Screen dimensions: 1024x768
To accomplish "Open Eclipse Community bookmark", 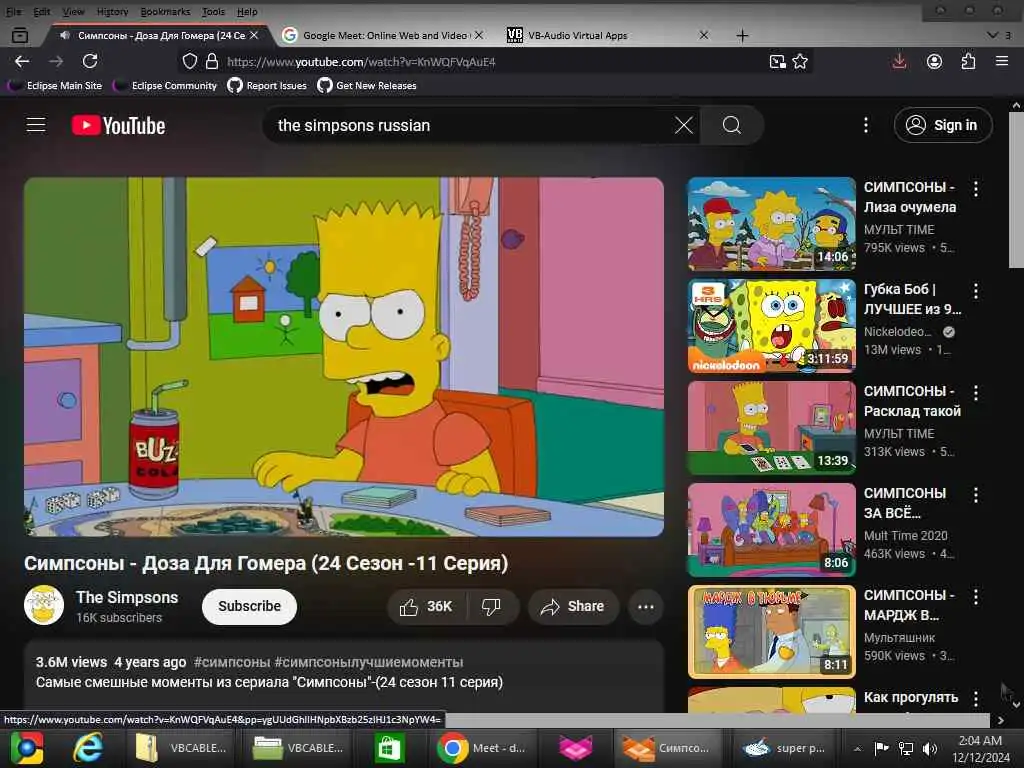I will tap(165, 86).
